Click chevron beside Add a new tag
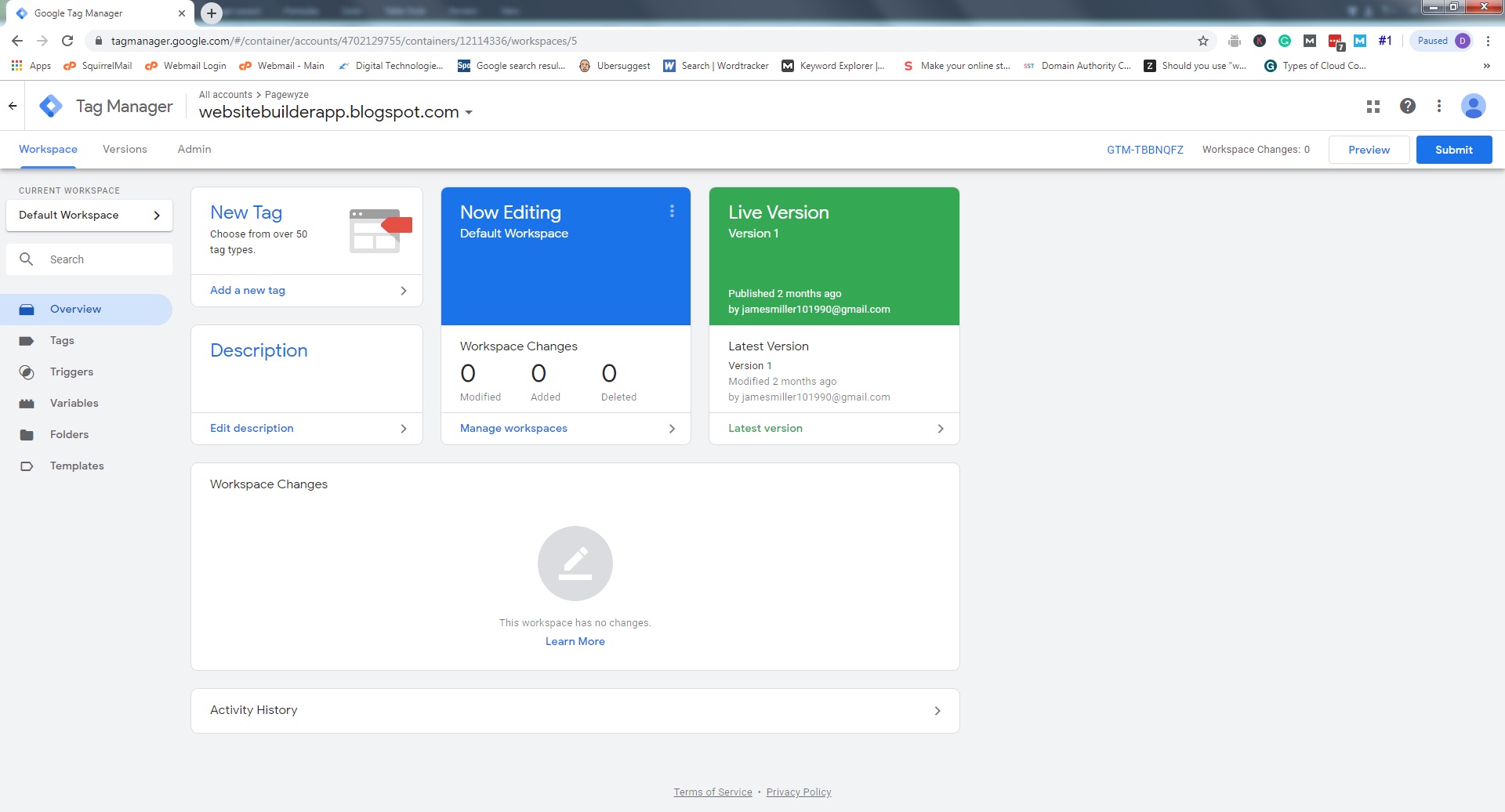This screenshot has width=1505, height=812. tap(404, 291)
